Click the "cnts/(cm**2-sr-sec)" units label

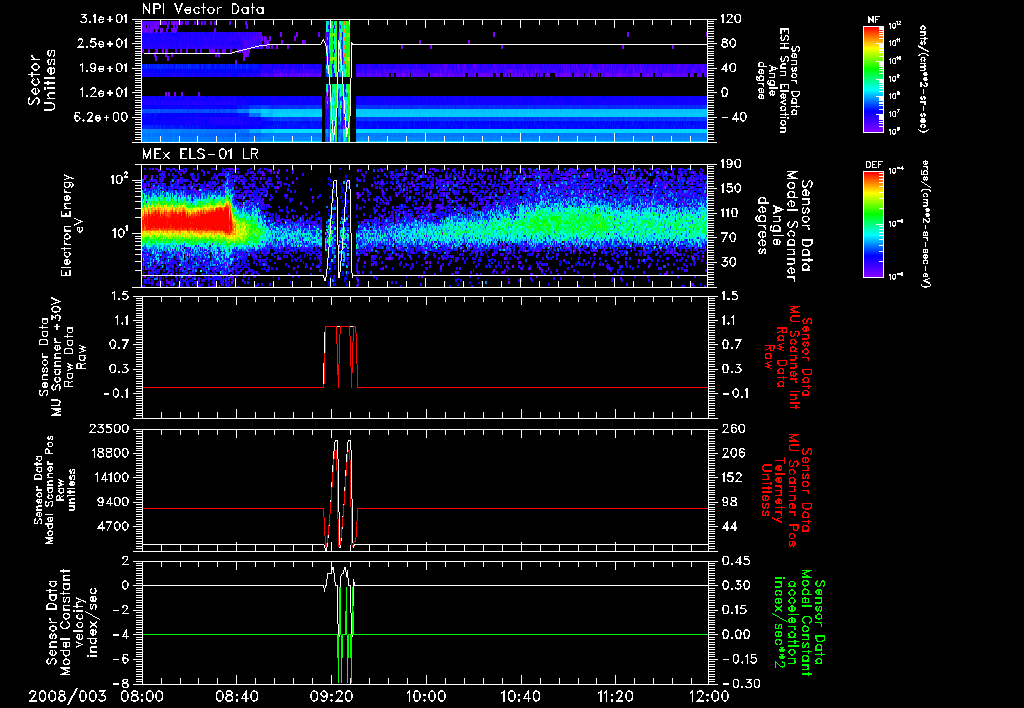923,78
